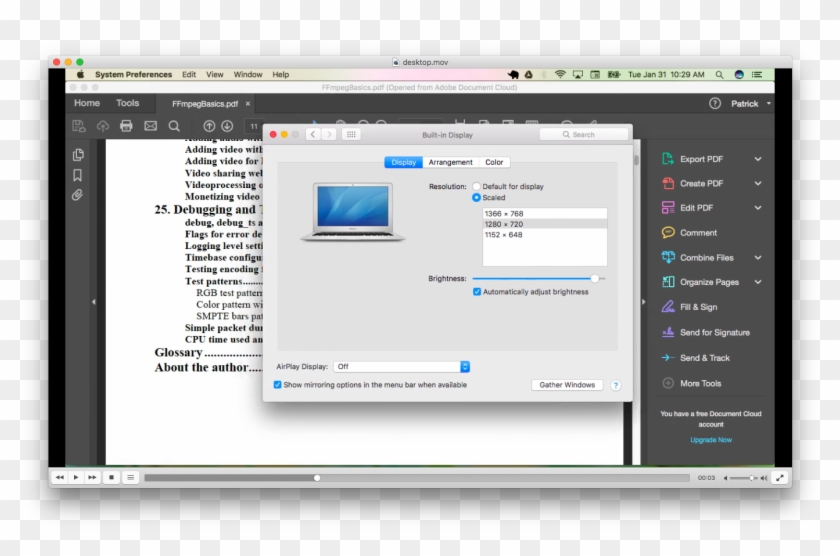Click the AirPlay display icon in menu bar
The width and height of the screenshot is (840, 556).
tap(578, 74)
